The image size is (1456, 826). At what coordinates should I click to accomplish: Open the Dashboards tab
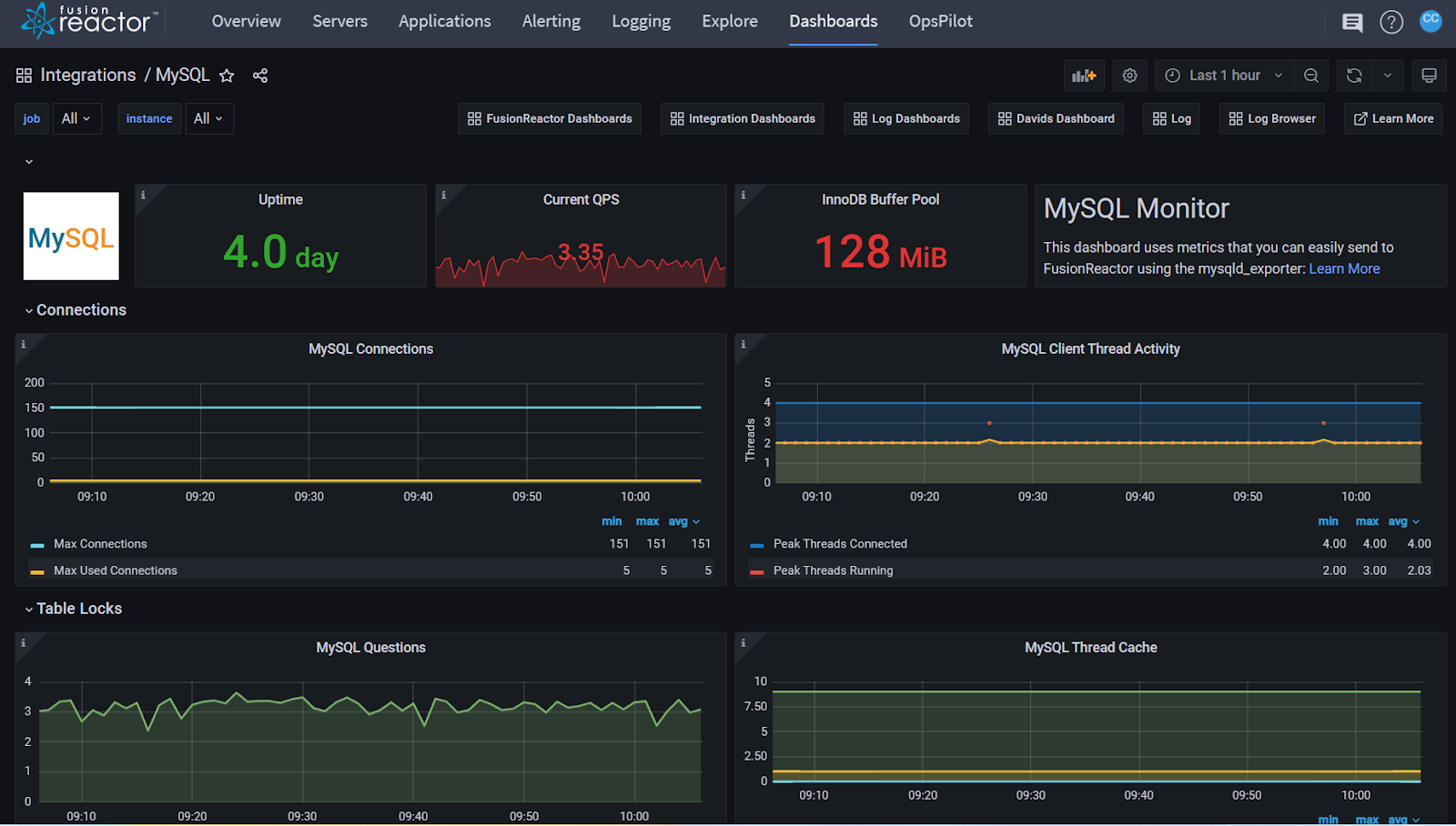click(x=834, y=22)
